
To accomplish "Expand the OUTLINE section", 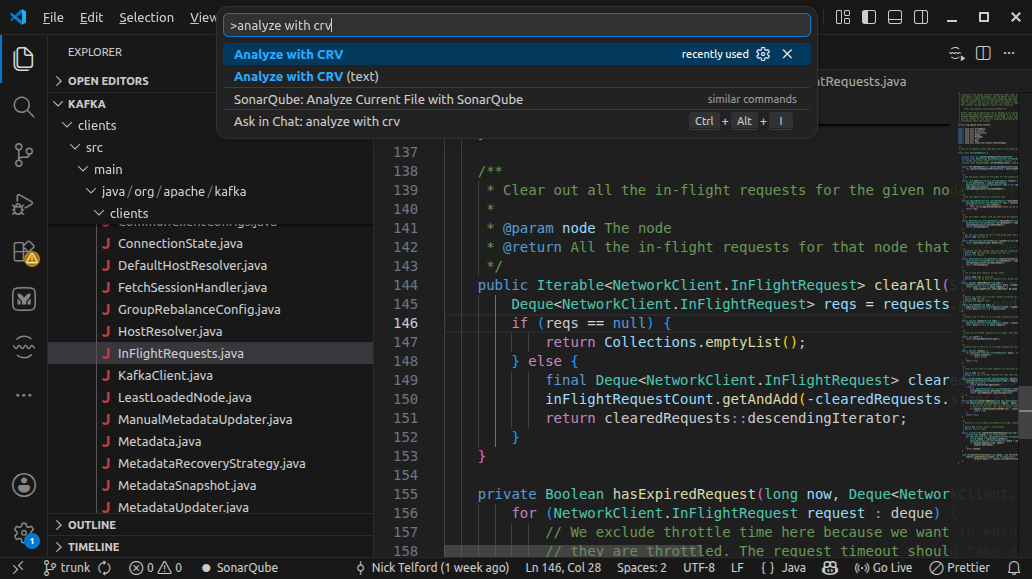I will pos(211,525).
